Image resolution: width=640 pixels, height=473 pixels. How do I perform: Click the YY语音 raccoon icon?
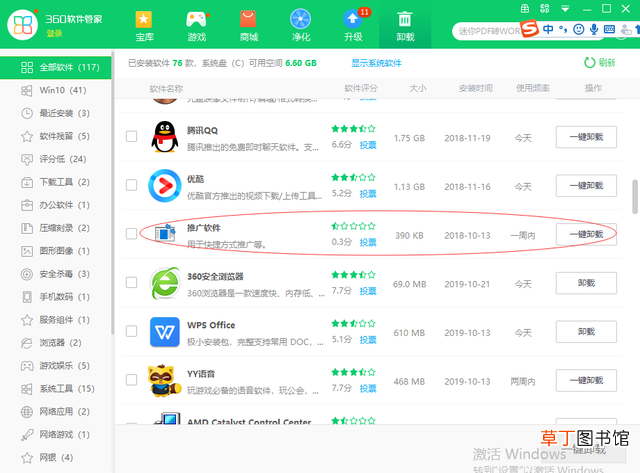coord(164,380)
